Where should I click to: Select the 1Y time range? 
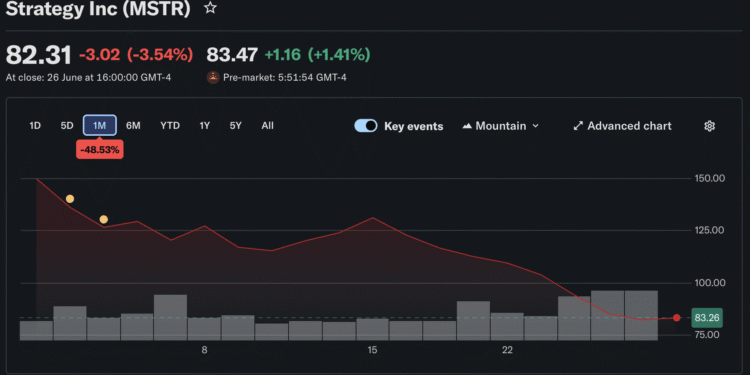pyautogui.click(x=205, y=126)
